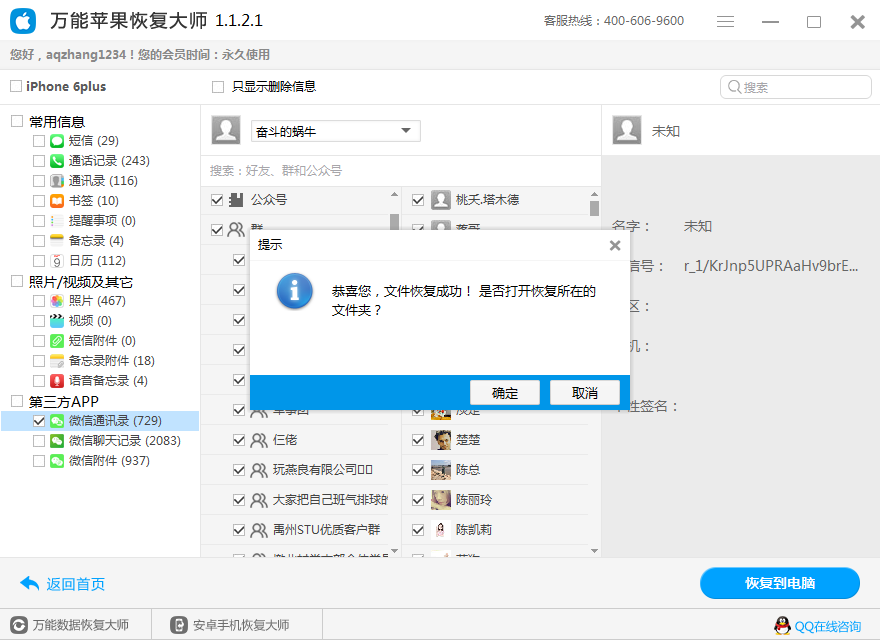
Task: Click the 仨佬 group icon
Action: (x=258, y=440)
